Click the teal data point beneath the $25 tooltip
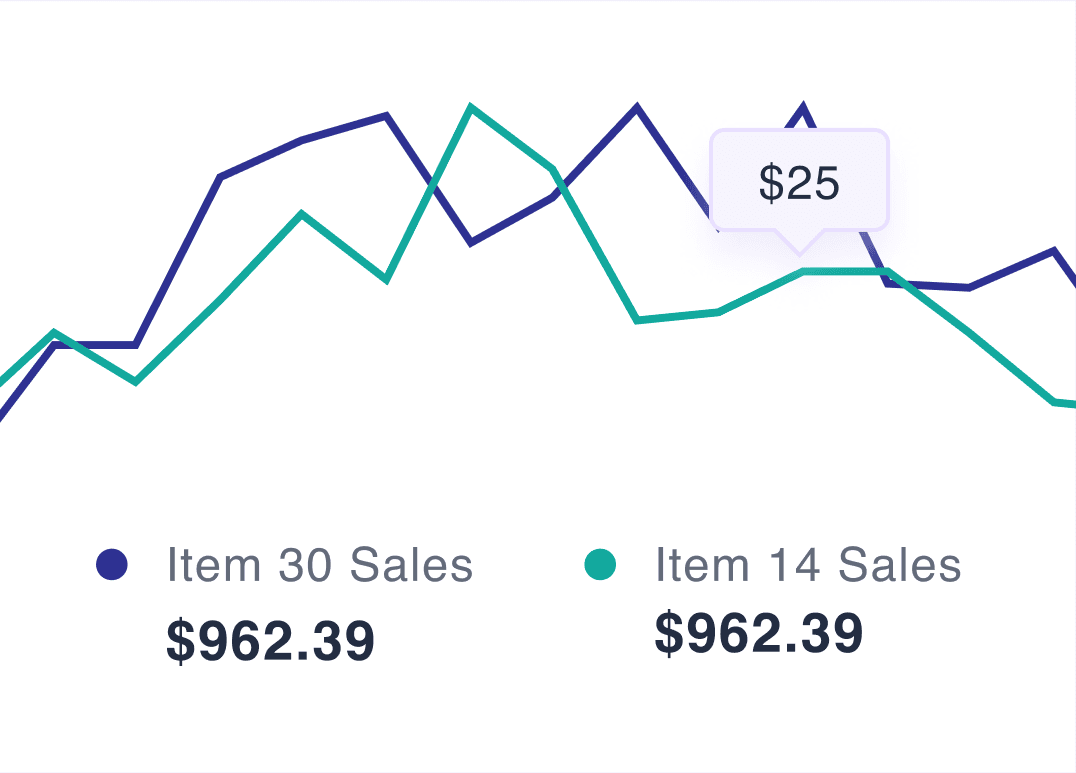 (803, 271)
